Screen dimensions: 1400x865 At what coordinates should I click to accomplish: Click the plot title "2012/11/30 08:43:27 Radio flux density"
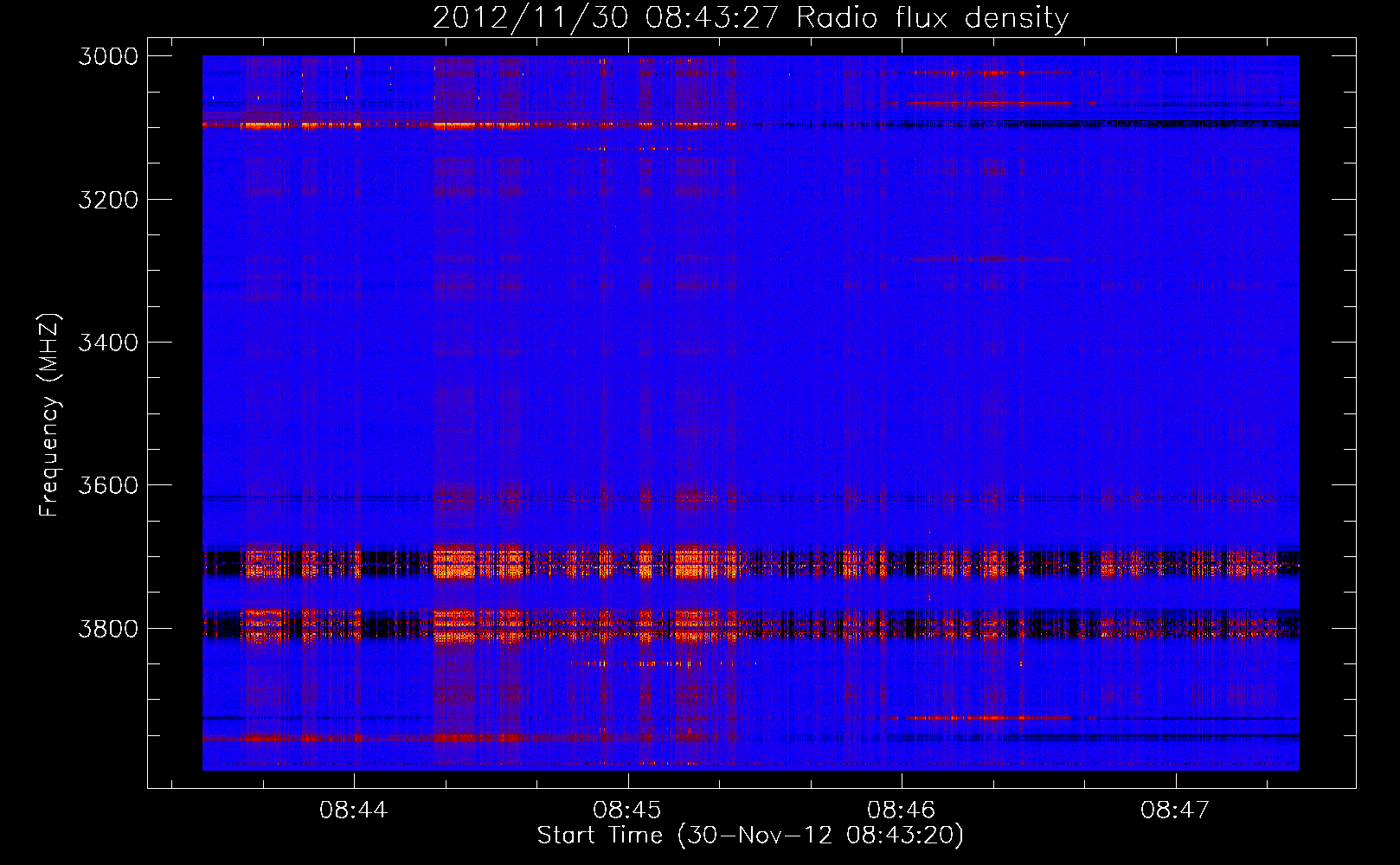750,18
